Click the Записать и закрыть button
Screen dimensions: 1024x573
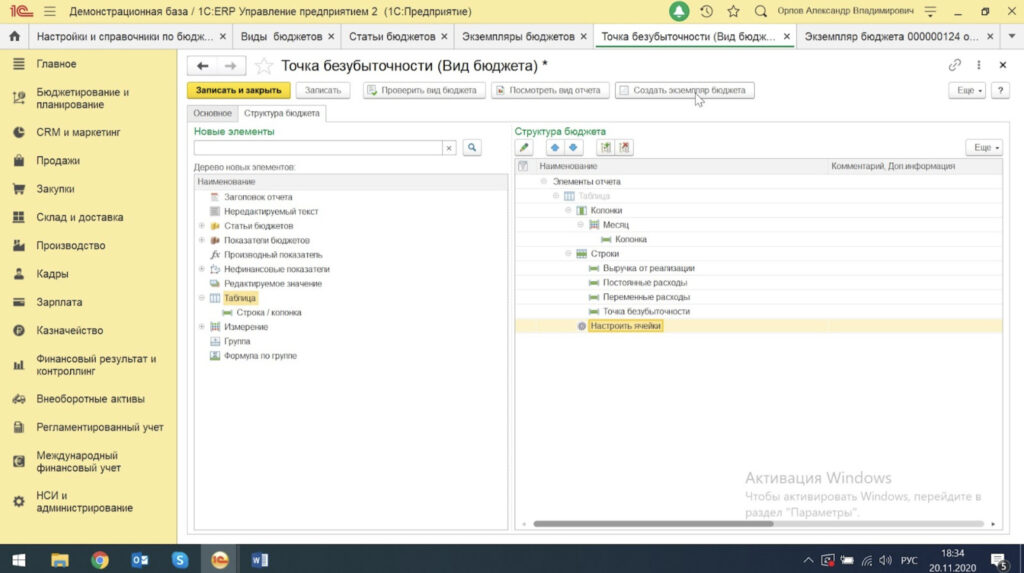(238, 90)
